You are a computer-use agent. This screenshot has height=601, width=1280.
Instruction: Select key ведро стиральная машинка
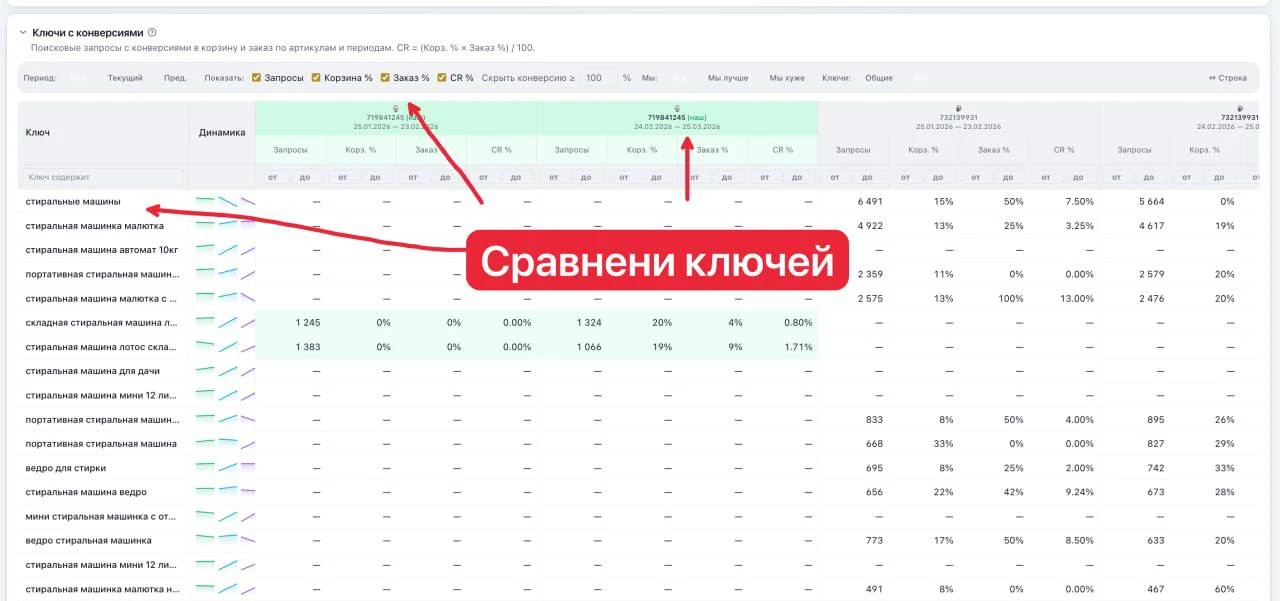click(89, 540)
